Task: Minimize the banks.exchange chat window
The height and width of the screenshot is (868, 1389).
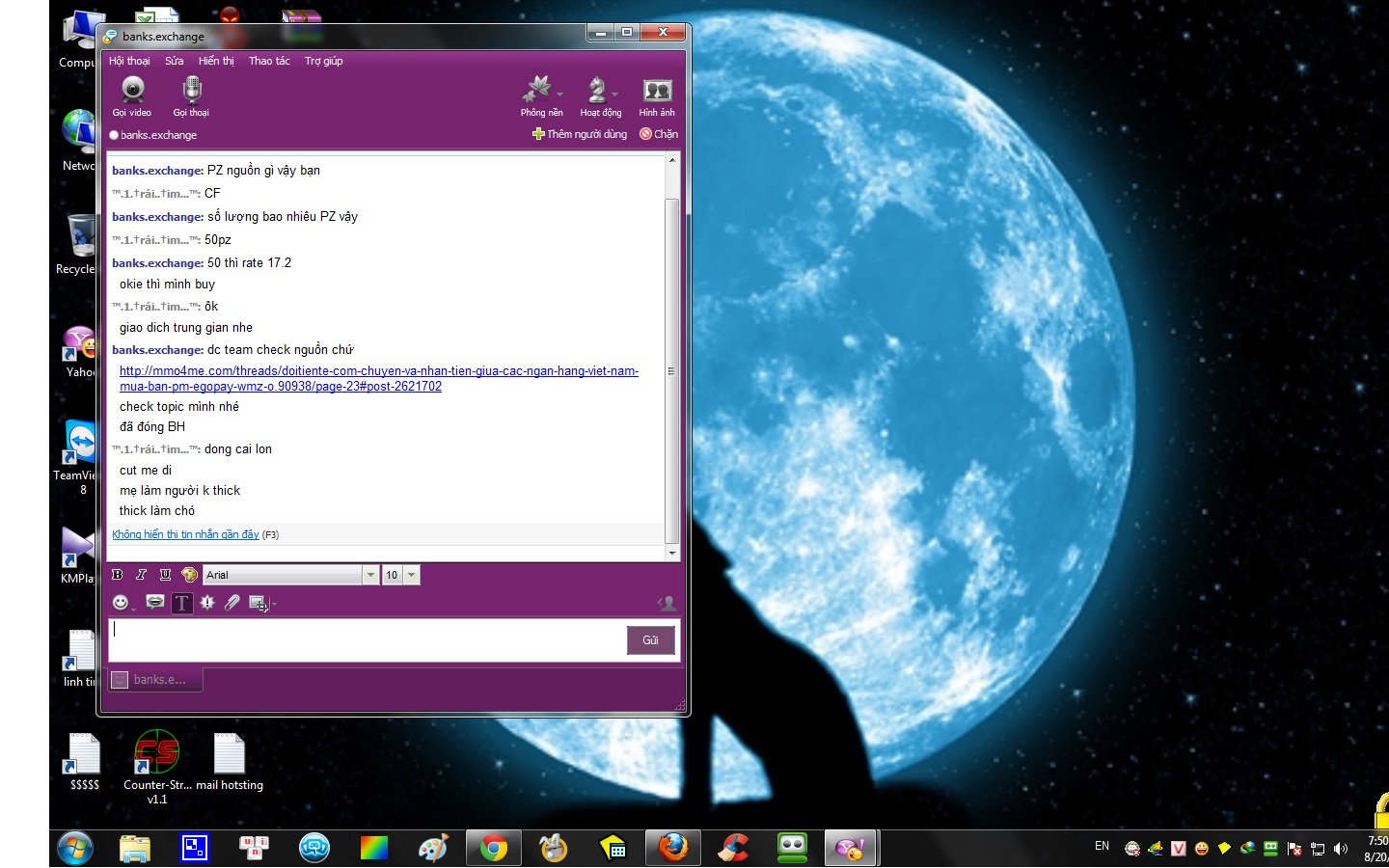Action: pos(600,33)
